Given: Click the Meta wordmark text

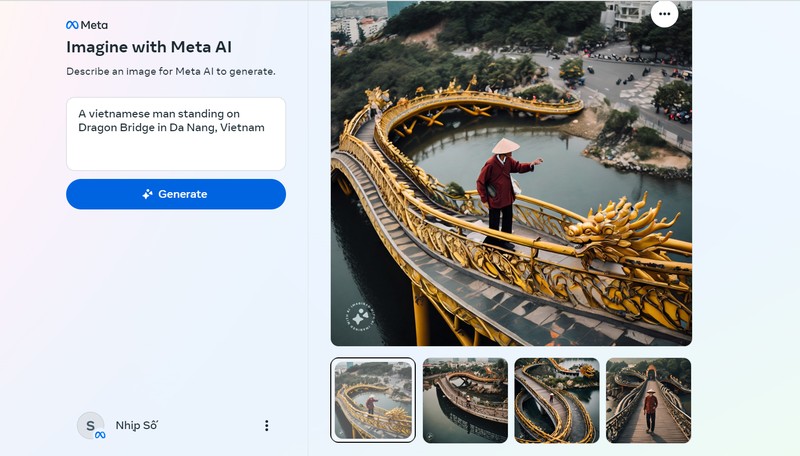Looking at the screenshot, I should 94,25.
